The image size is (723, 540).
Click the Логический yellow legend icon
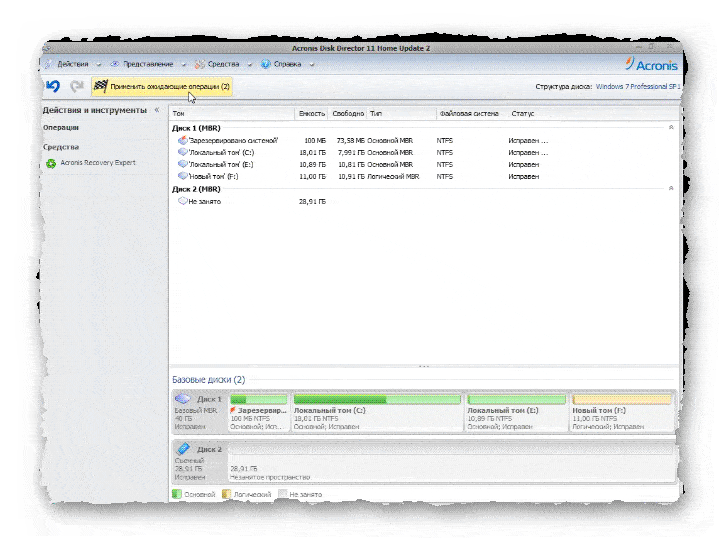coord(226,494)
